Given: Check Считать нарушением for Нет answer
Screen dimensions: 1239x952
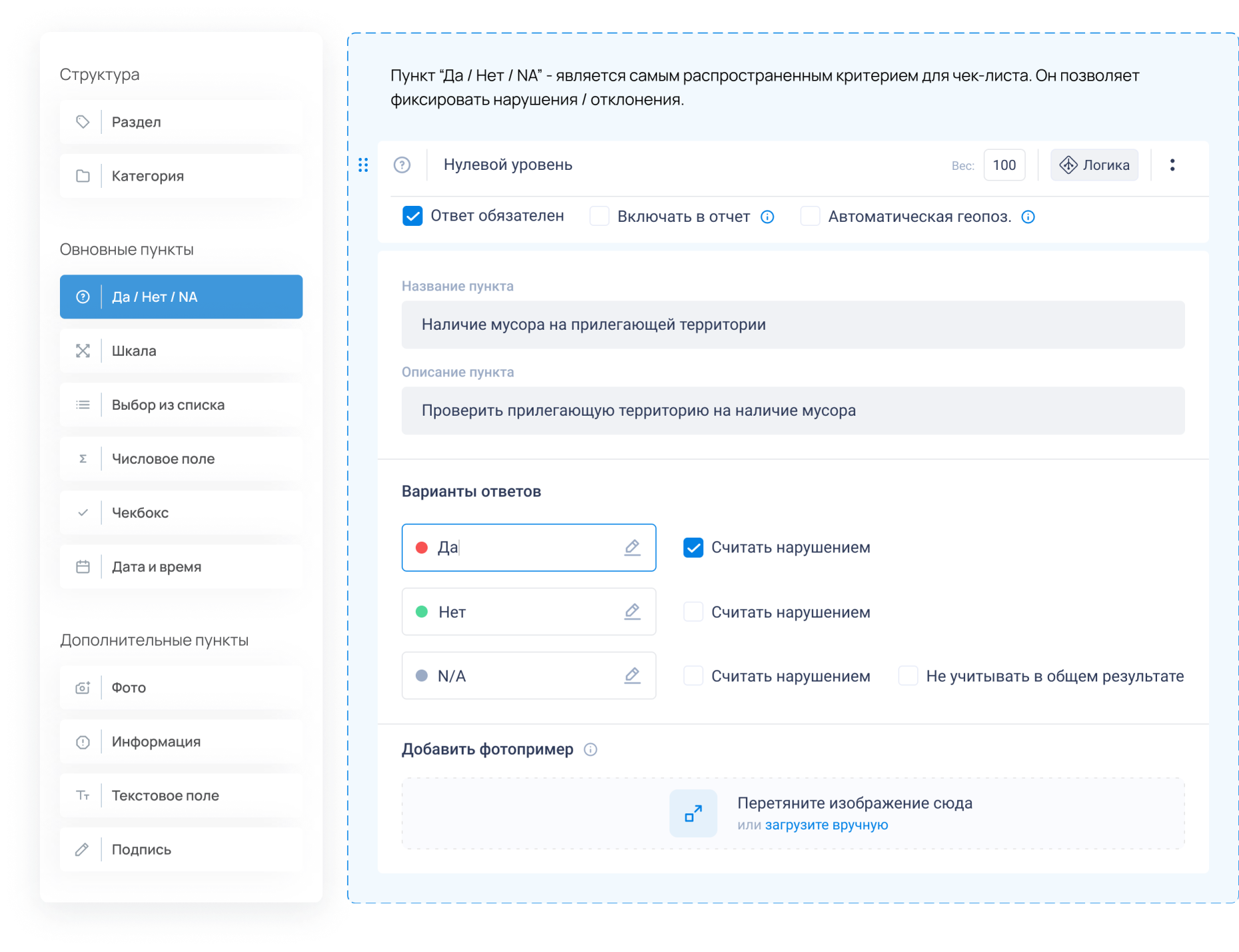Looking at the screenshot, I should [x=693, y=611].
